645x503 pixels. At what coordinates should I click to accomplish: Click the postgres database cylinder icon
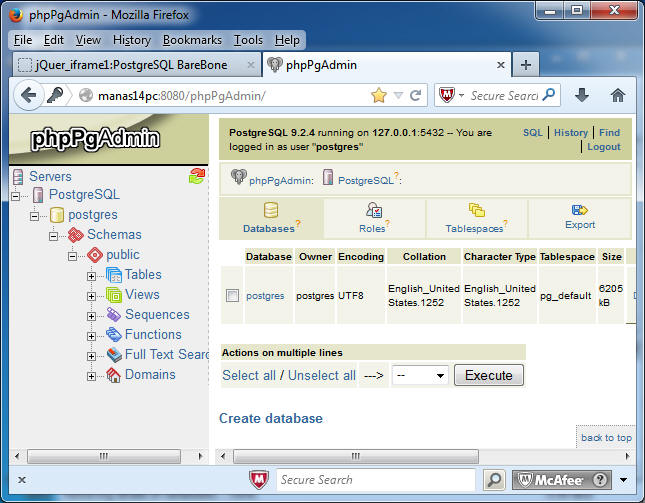coord(57,215)
